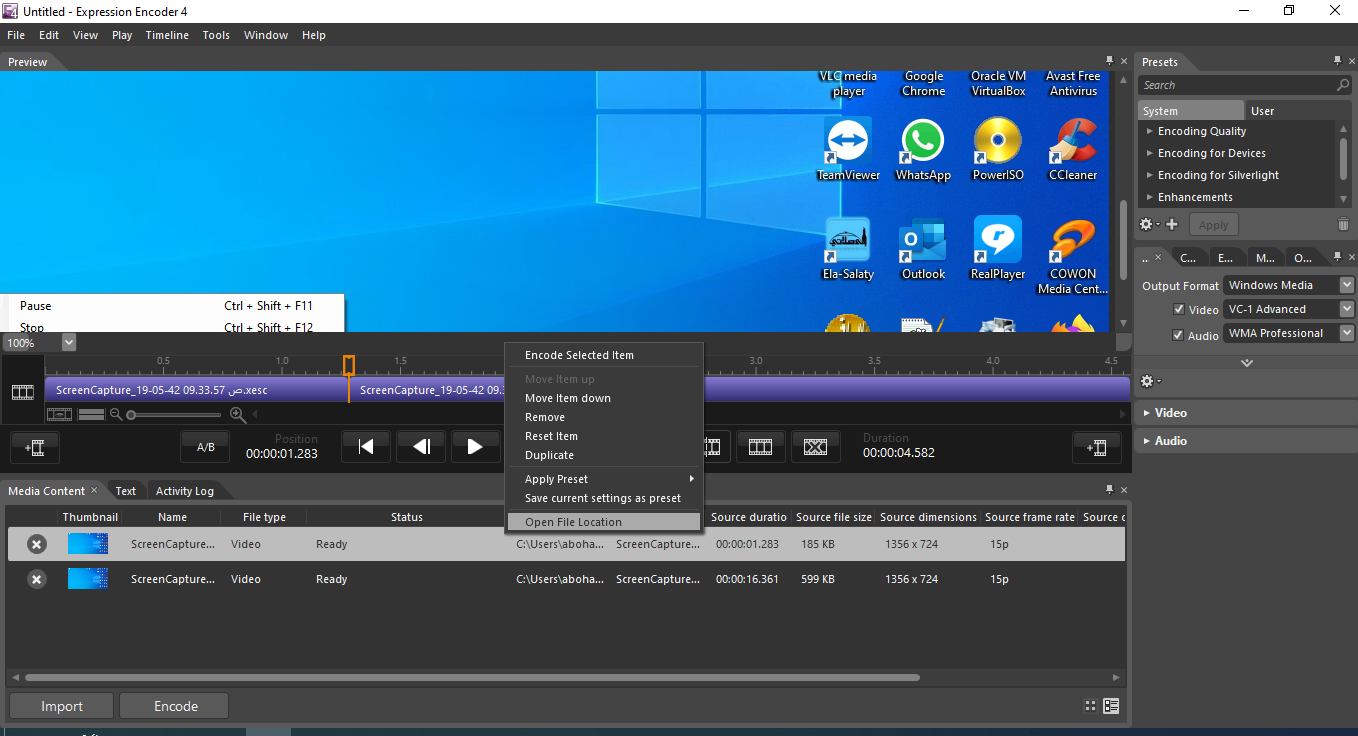Choose Encode Selected Item in context menu
The width and height of the screenshot is (1358, 736).
[604, 355]
